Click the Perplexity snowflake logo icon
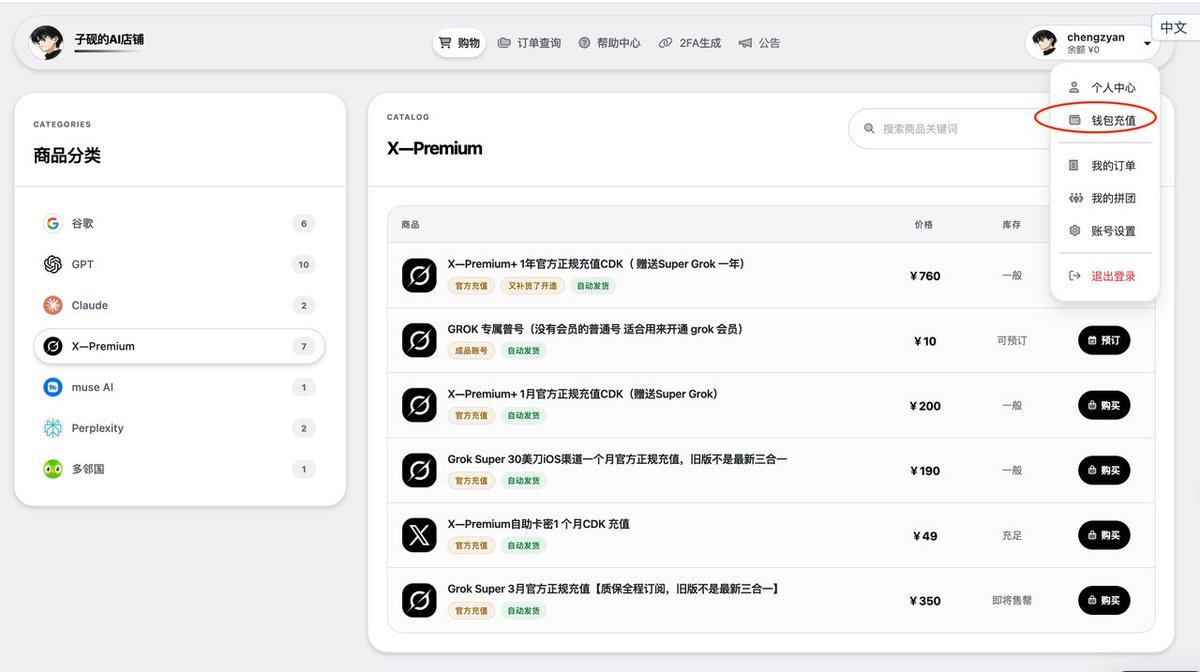Image resolution: width=1200 pixels, height=672 pixels. tap(53, 429)
